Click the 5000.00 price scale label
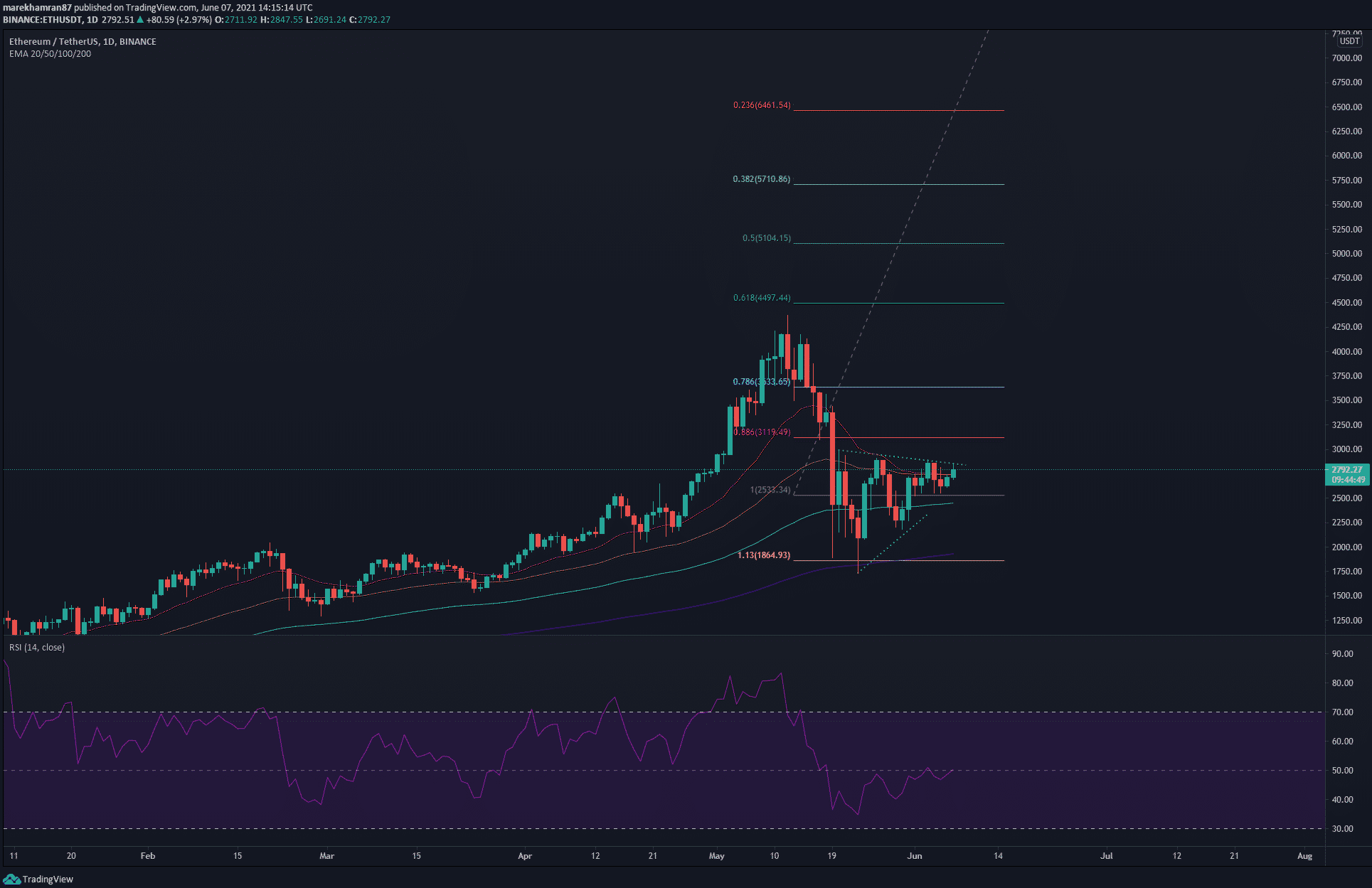Image resolution: width=1372 pixels, height=888 pixels. pos(1346,254)
